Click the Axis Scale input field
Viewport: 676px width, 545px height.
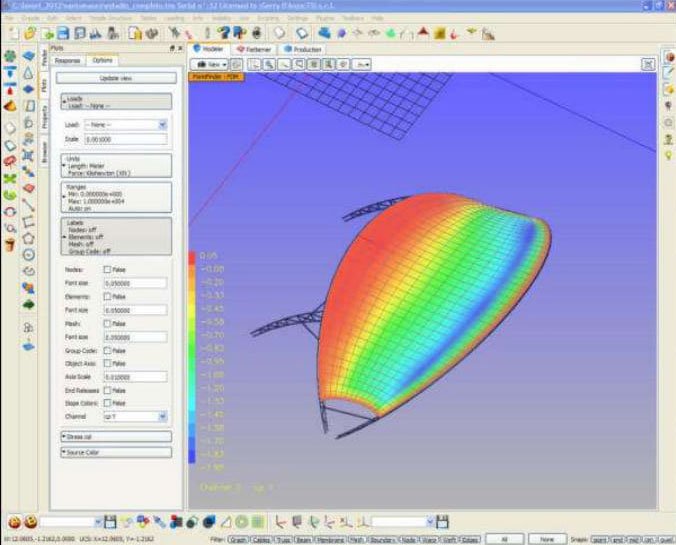133,376
